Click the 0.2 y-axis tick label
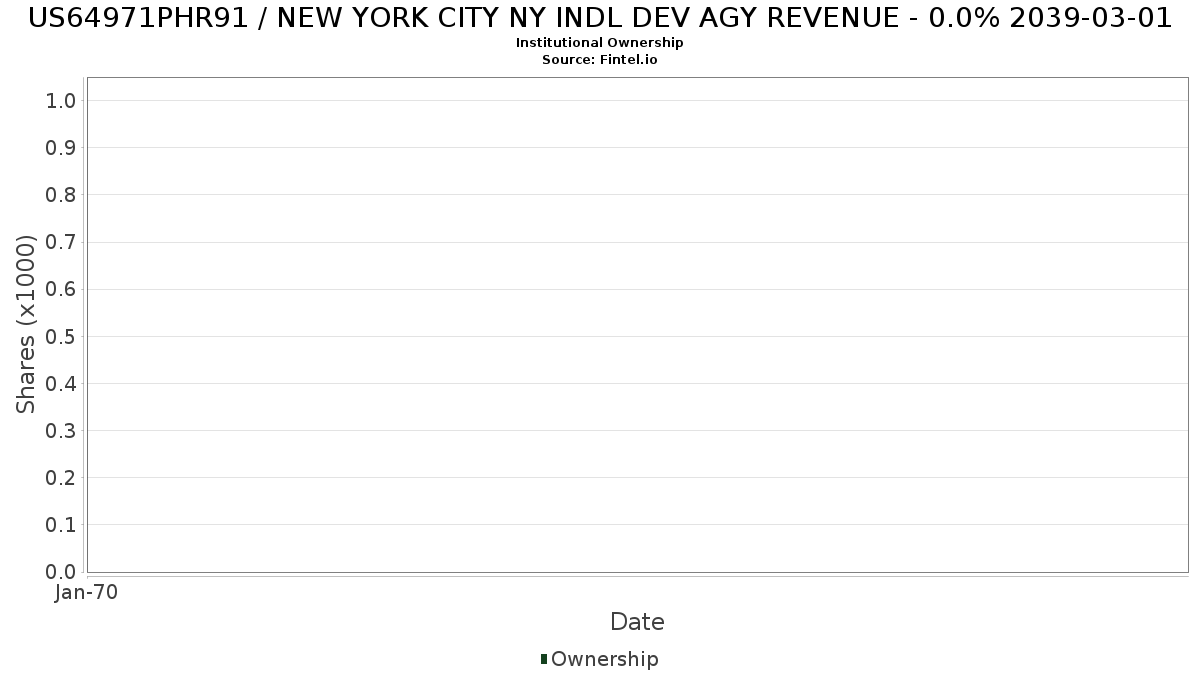Viewport: 1200px width, 675px height. click(x=61, y=477)
